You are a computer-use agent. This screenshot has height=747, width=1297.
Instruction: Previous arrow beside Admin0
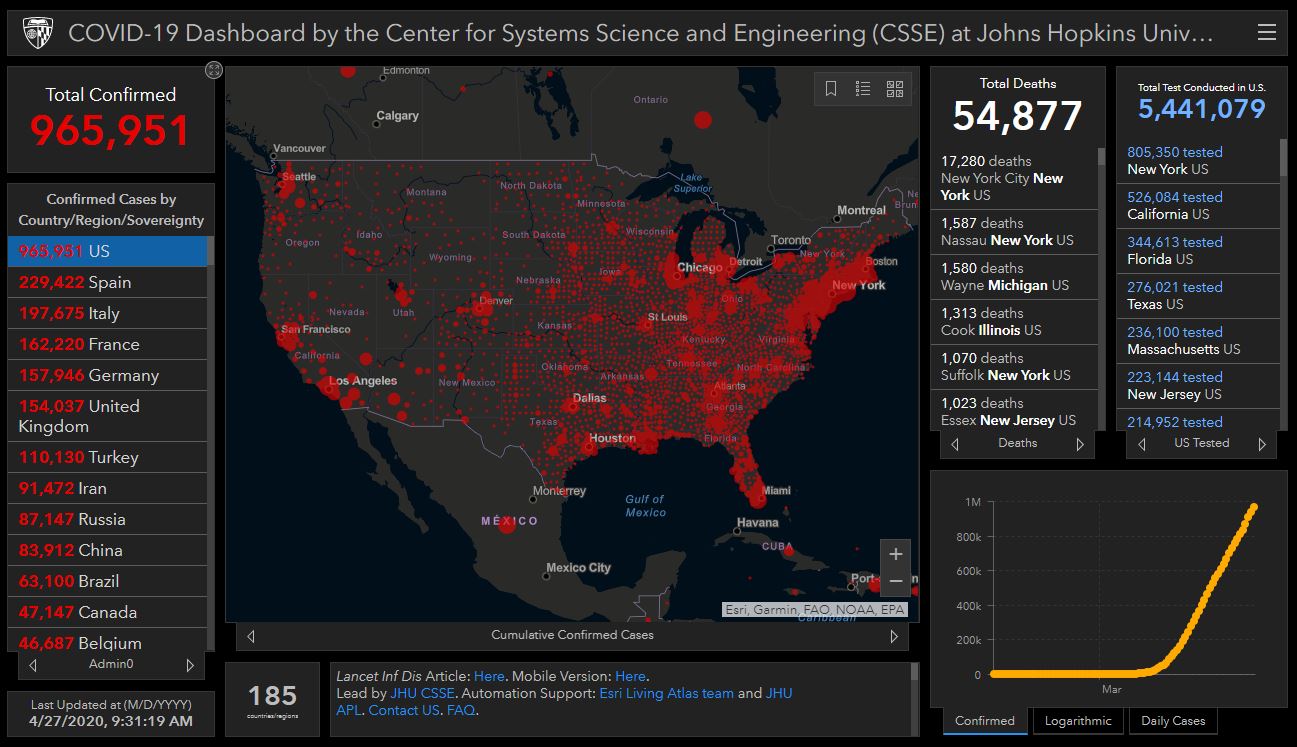pyautogui.click(x=32, y=665)
